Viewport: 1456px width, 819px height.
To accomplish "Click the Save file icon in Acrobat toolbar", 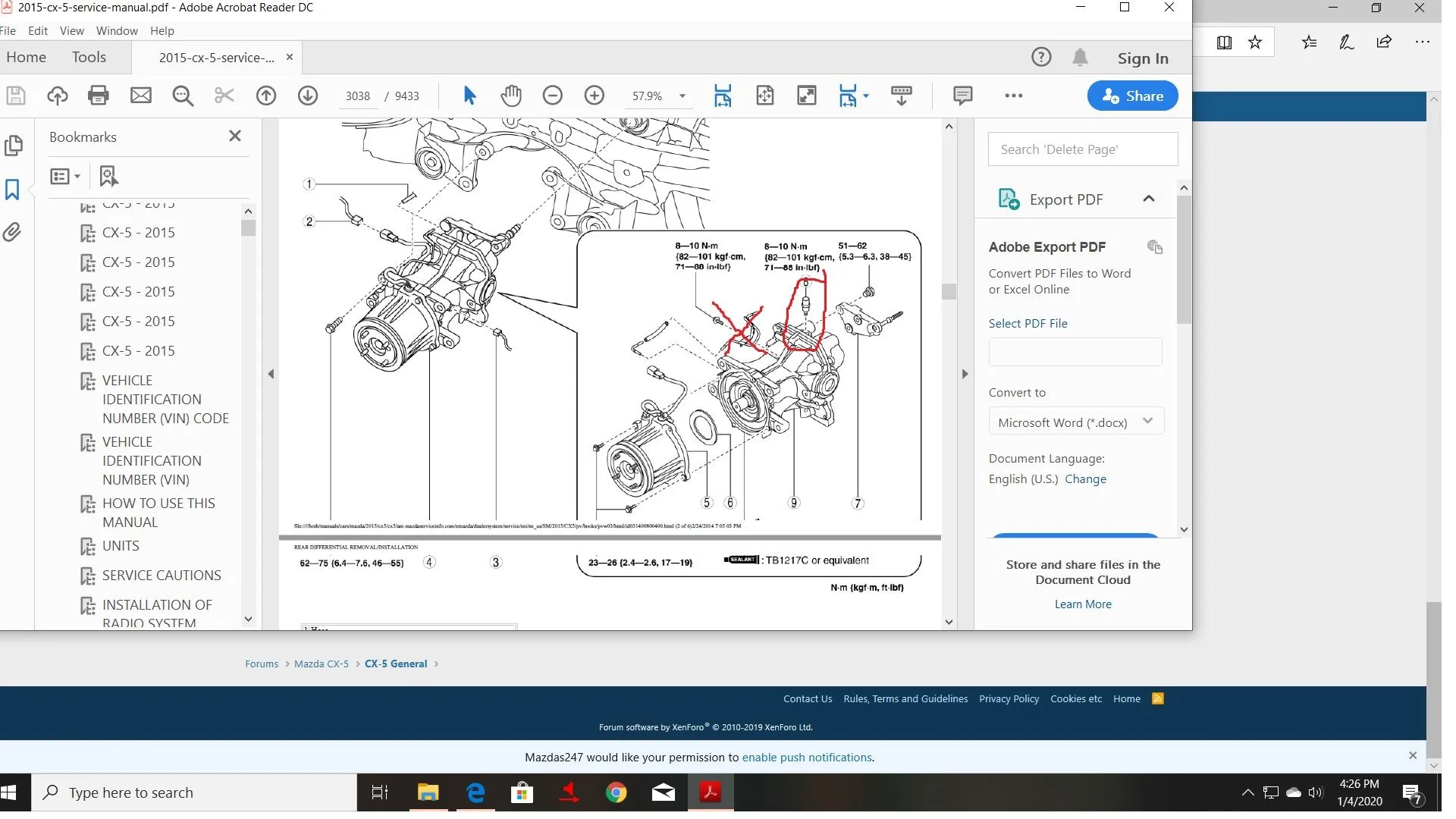I will click(x=16, y=96).
